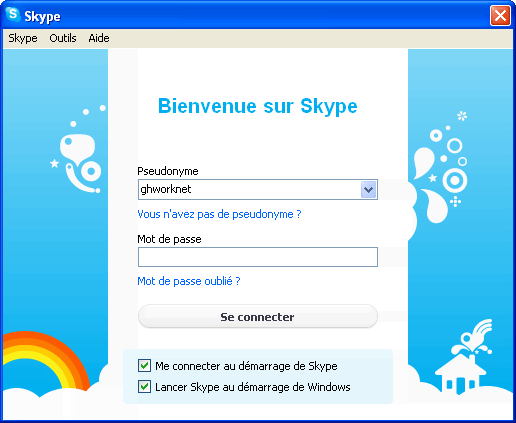
Task: Click the speech bubble decoration on left
Action: coord(77,148)
